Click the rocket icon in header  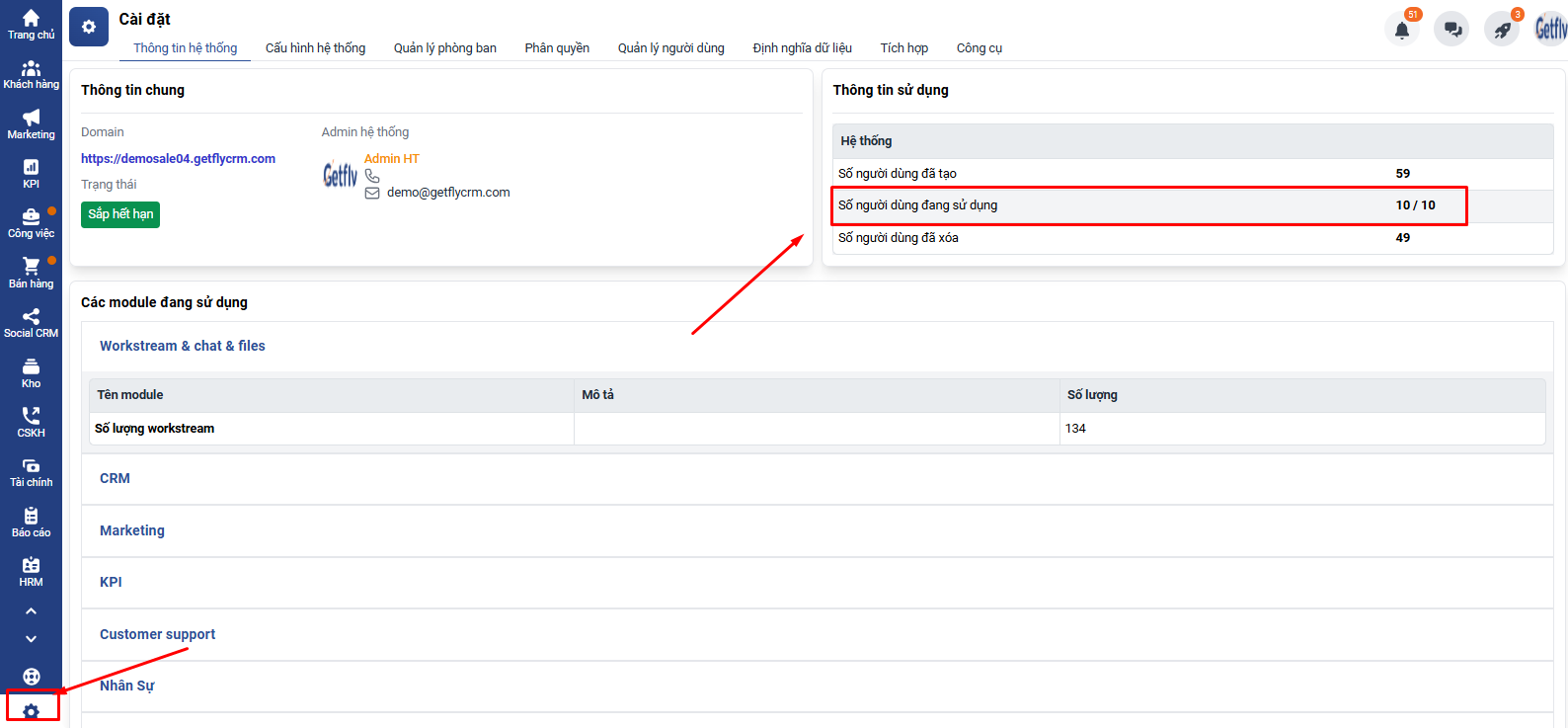click(1502, 30)
